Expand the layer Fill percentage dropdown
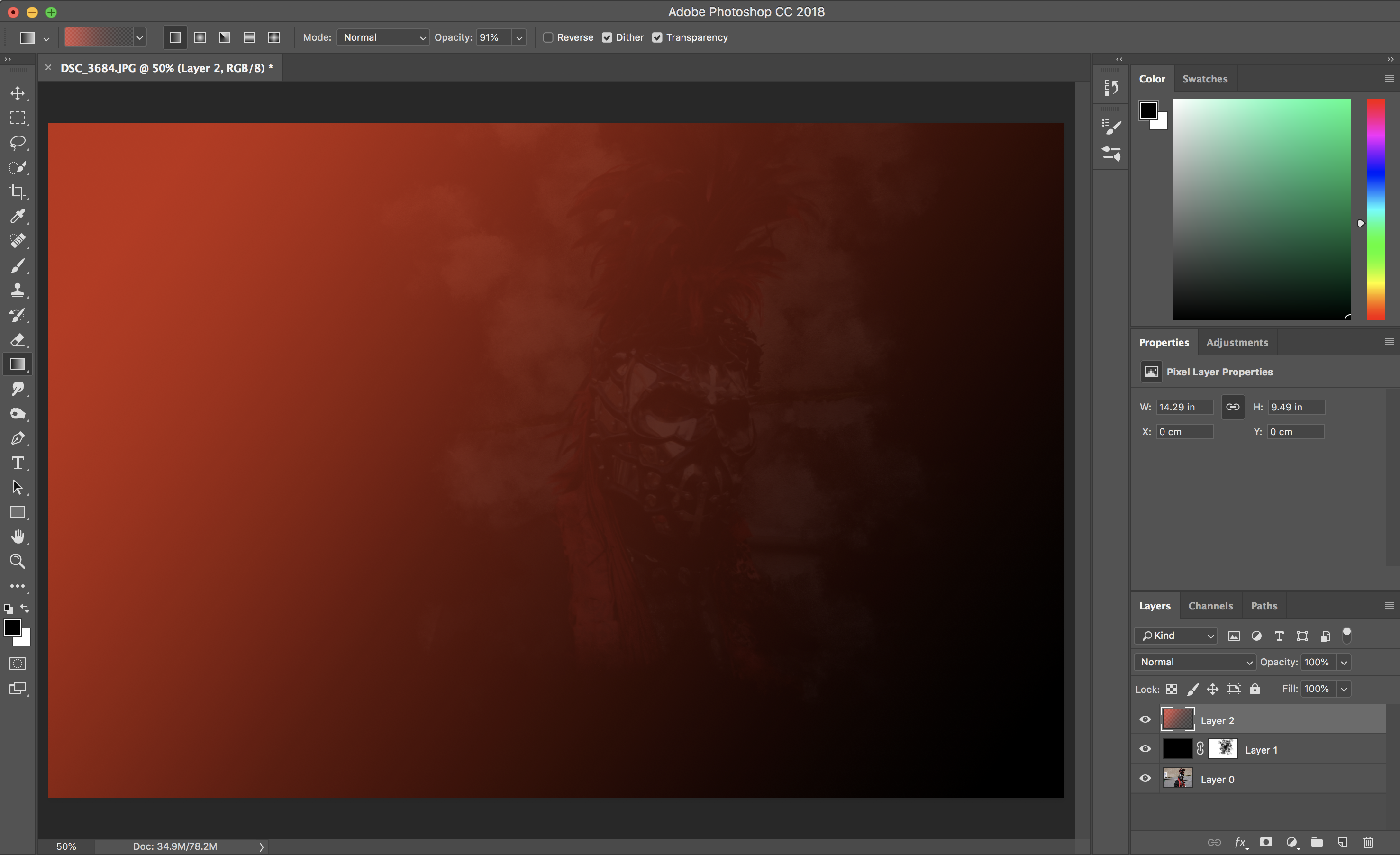The width and height of the screenshot is (1400, 855). point(1344,689)
